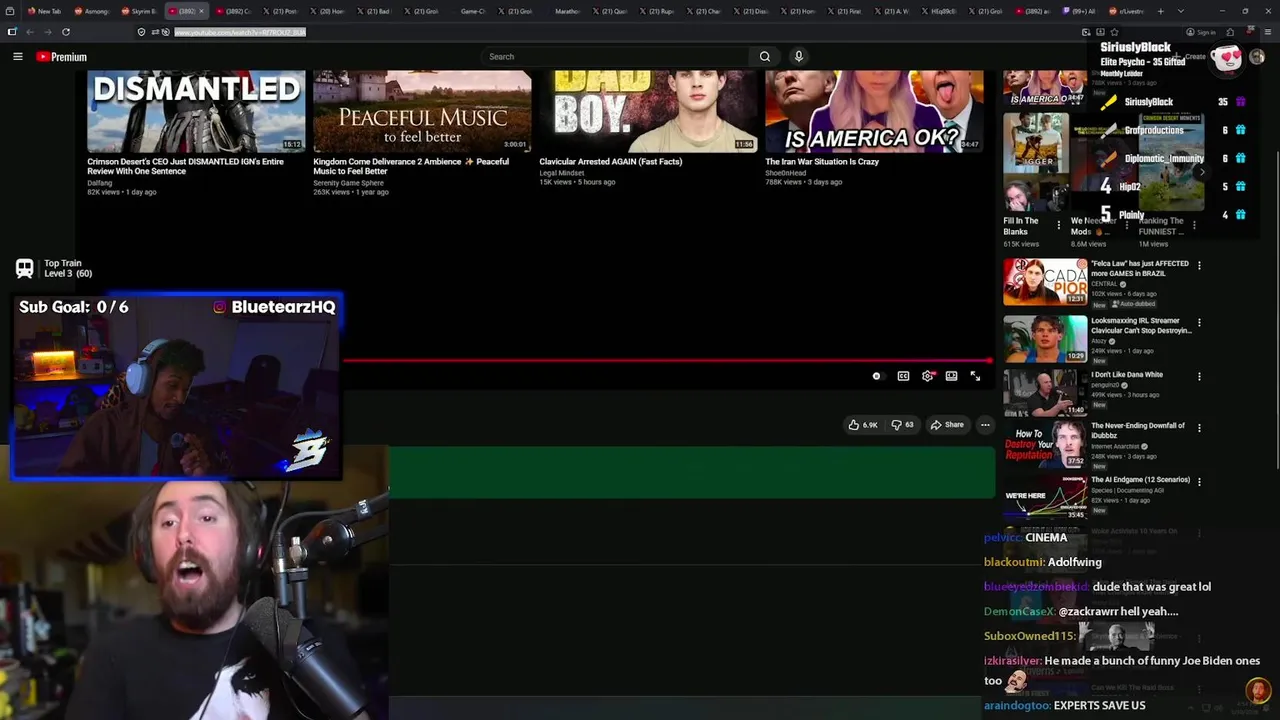Open Crimson Desert's CEO DISMANTLED IGN video title
This screenshot has width=1280, height=720.
point(185,166)
